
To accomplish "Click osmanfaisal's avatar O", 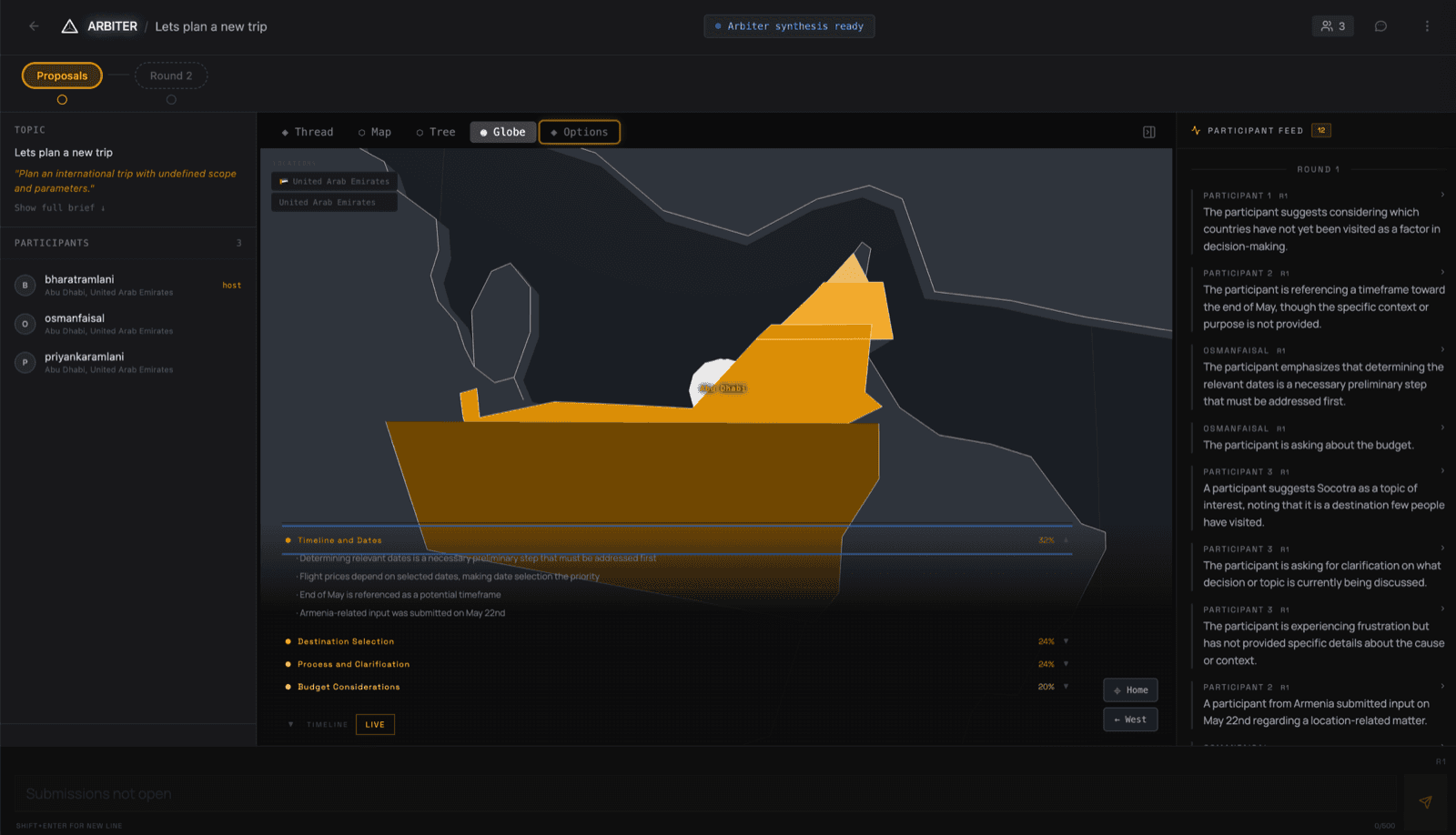I will point(25,324).
